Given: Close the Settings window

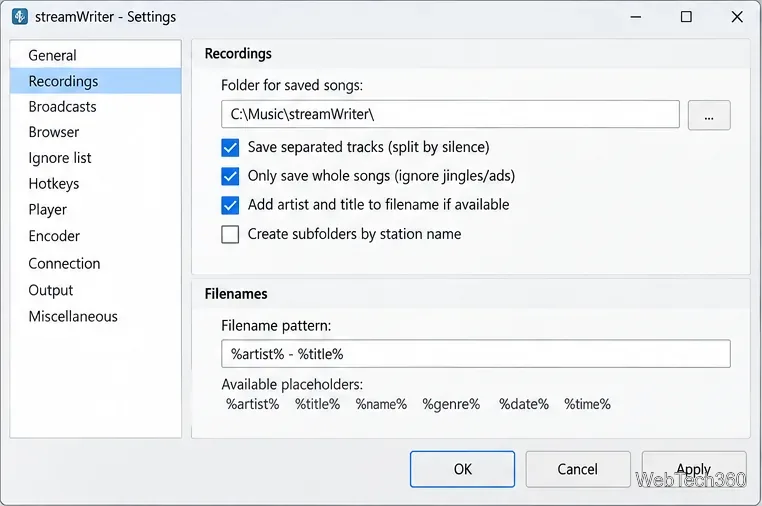Looking at the screenshot, I should (x=737, y=17).
